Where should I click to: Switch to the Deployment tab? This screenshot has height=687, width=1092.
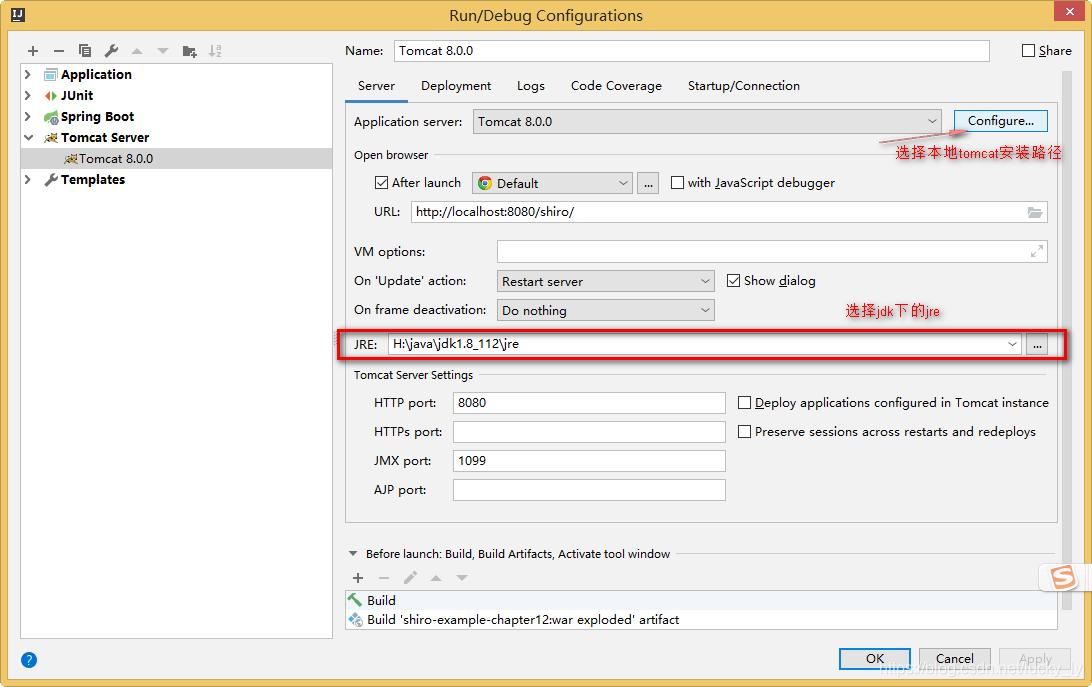[456, 86]
